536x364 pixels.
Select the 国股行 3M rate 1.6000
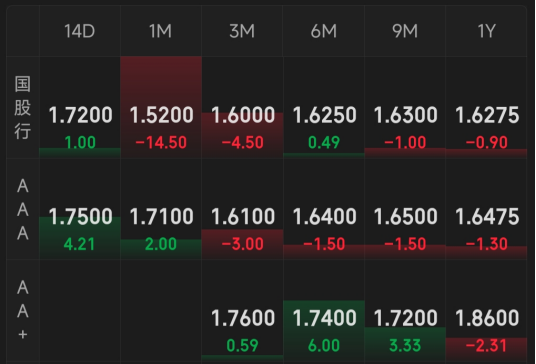243,115
